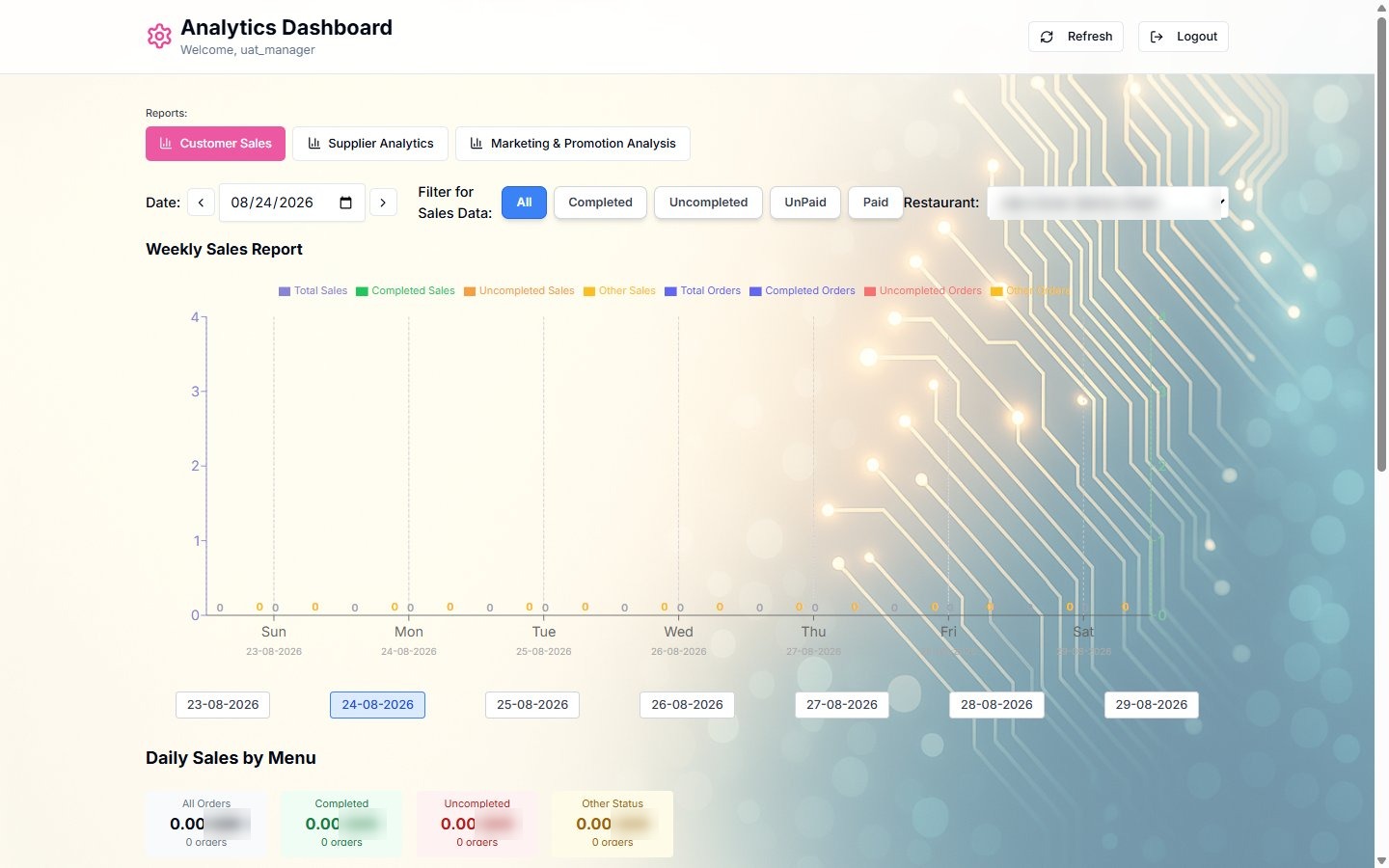Screen dimensions: 1389x868
Task: Click the Uncompleted summary card
Action: click(x=477, y=824)
